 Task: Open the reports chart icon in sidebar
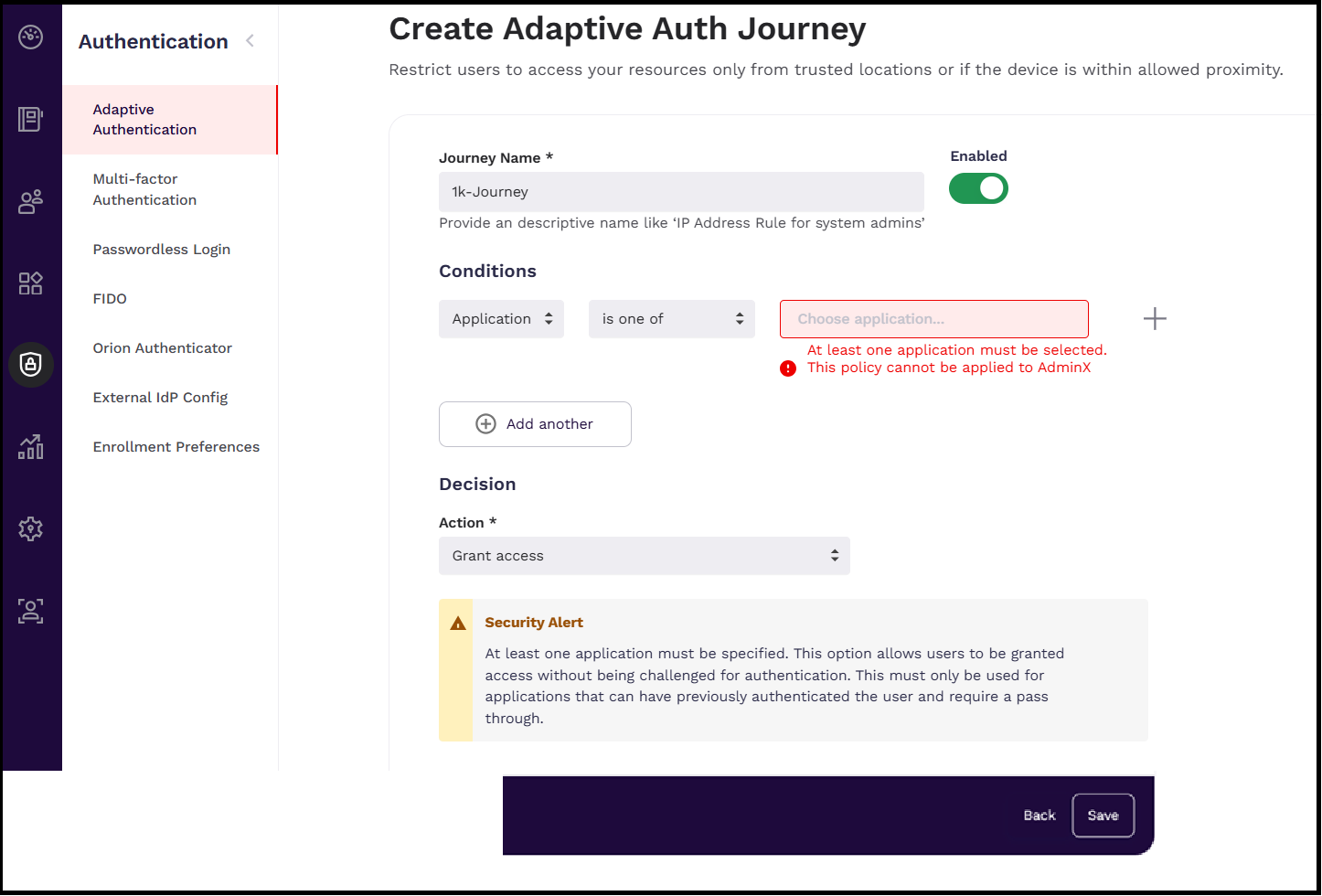31,447
